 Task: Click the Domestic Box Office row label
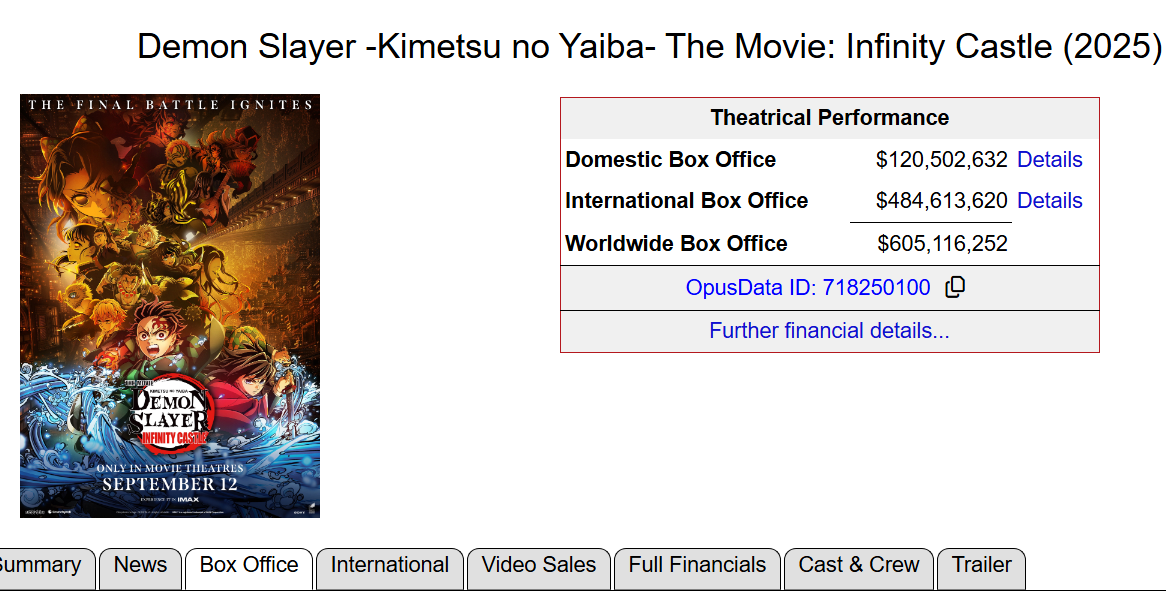pyautogui.click(x=670, y=160)
